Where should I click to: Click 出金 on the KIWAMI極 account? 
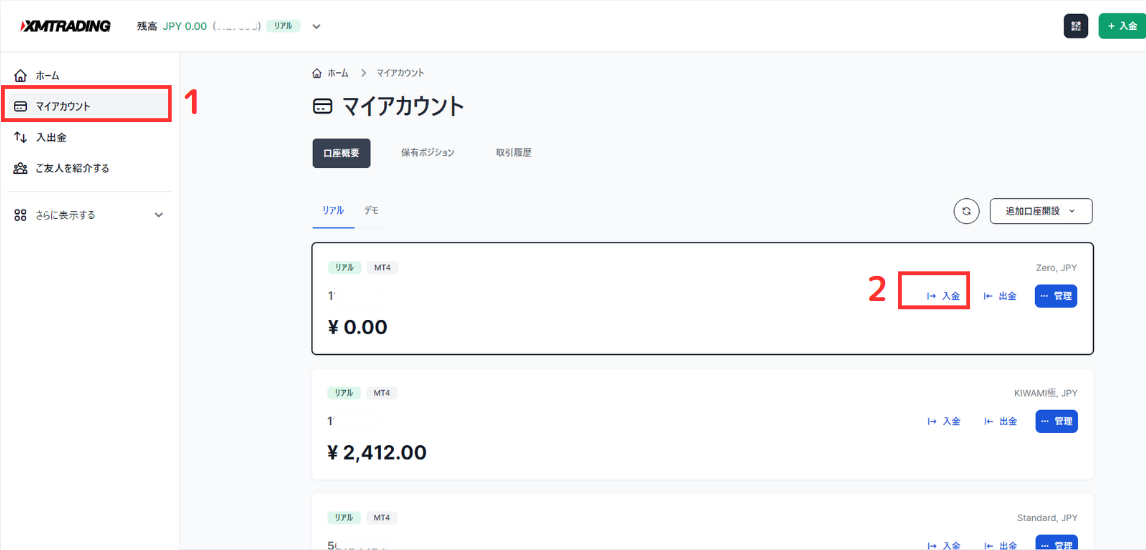pos(1000,421)
